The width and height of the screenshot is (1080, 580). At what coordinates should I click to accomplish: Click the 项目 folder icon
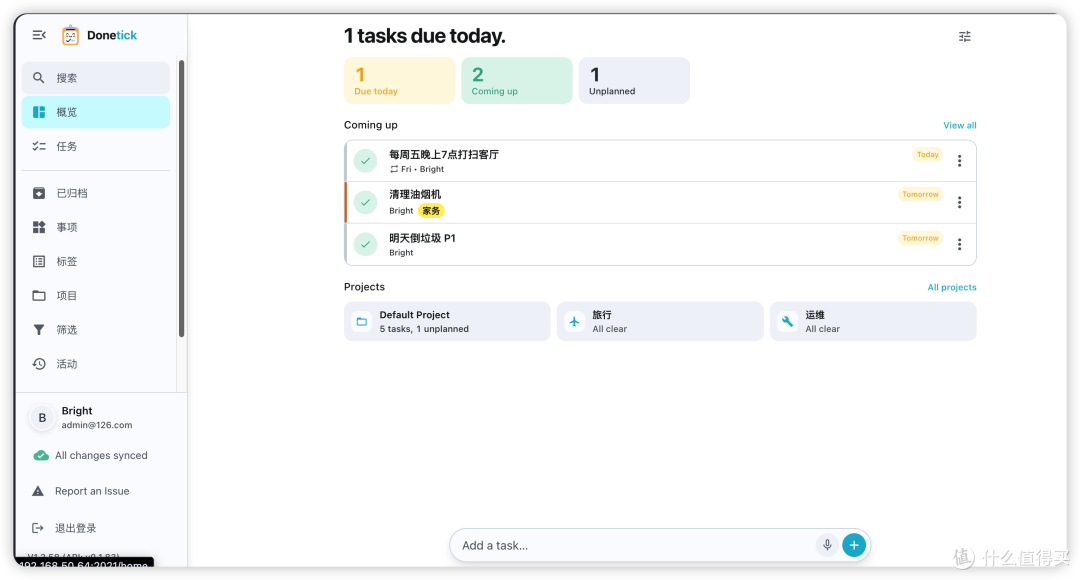(x=39, y=296)
